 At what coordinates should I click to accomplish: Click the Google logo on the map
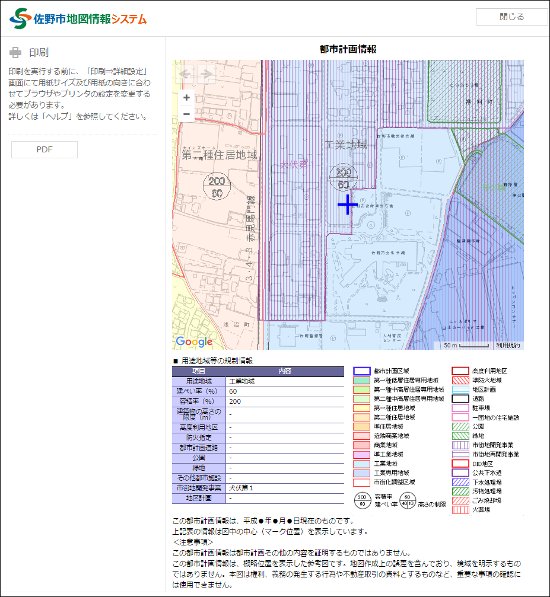(194, 342)
